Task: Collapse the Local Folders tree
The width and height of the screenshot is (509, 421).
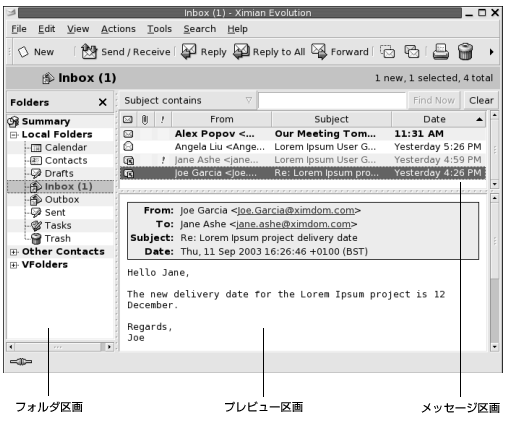Action: (14, 135)
